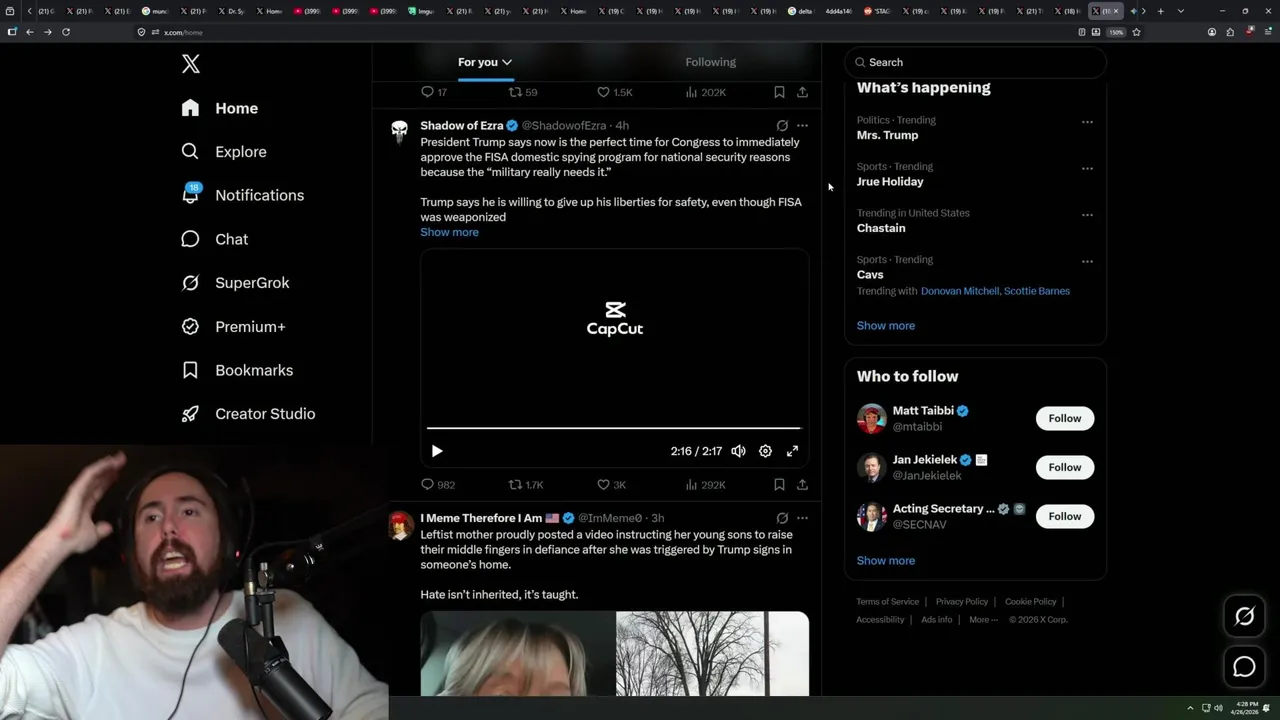Viewport: 1280px width, 720px height.
Task: Go to Home in sidebar
Action: point(220,108)
